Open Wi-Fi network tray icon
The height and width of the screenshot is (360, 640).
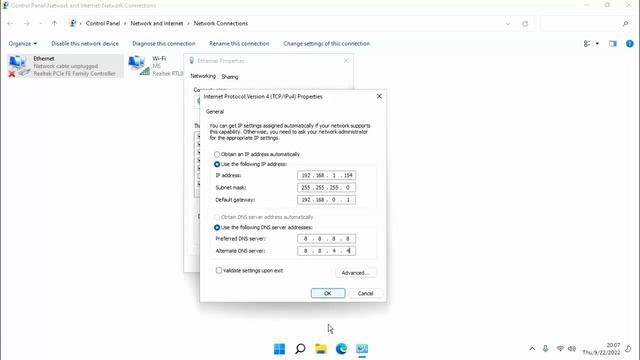coord(560,349)
